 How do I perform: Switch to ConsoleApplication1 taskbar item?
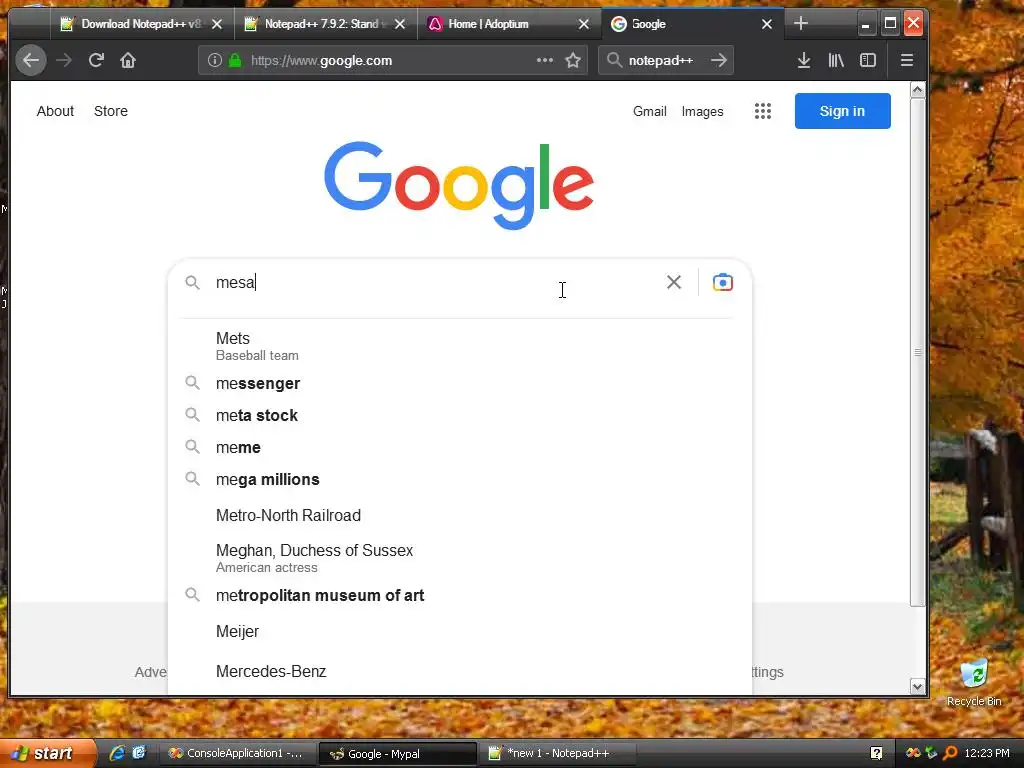[236, 754]
